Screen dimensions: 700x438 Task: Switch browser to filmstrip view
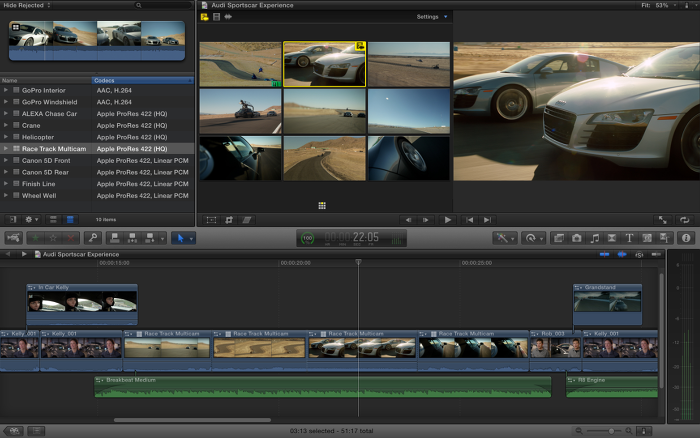coord(54,219)
